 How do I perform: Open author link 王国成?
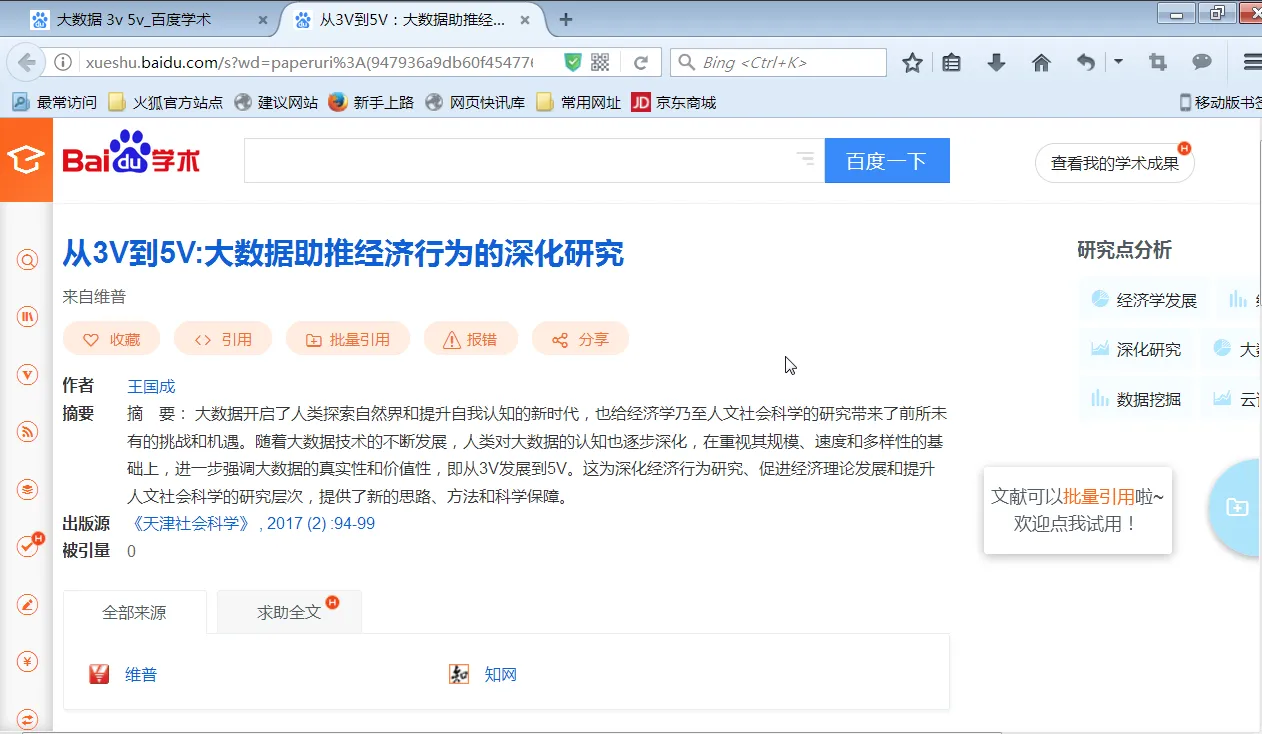pos(151,386)
